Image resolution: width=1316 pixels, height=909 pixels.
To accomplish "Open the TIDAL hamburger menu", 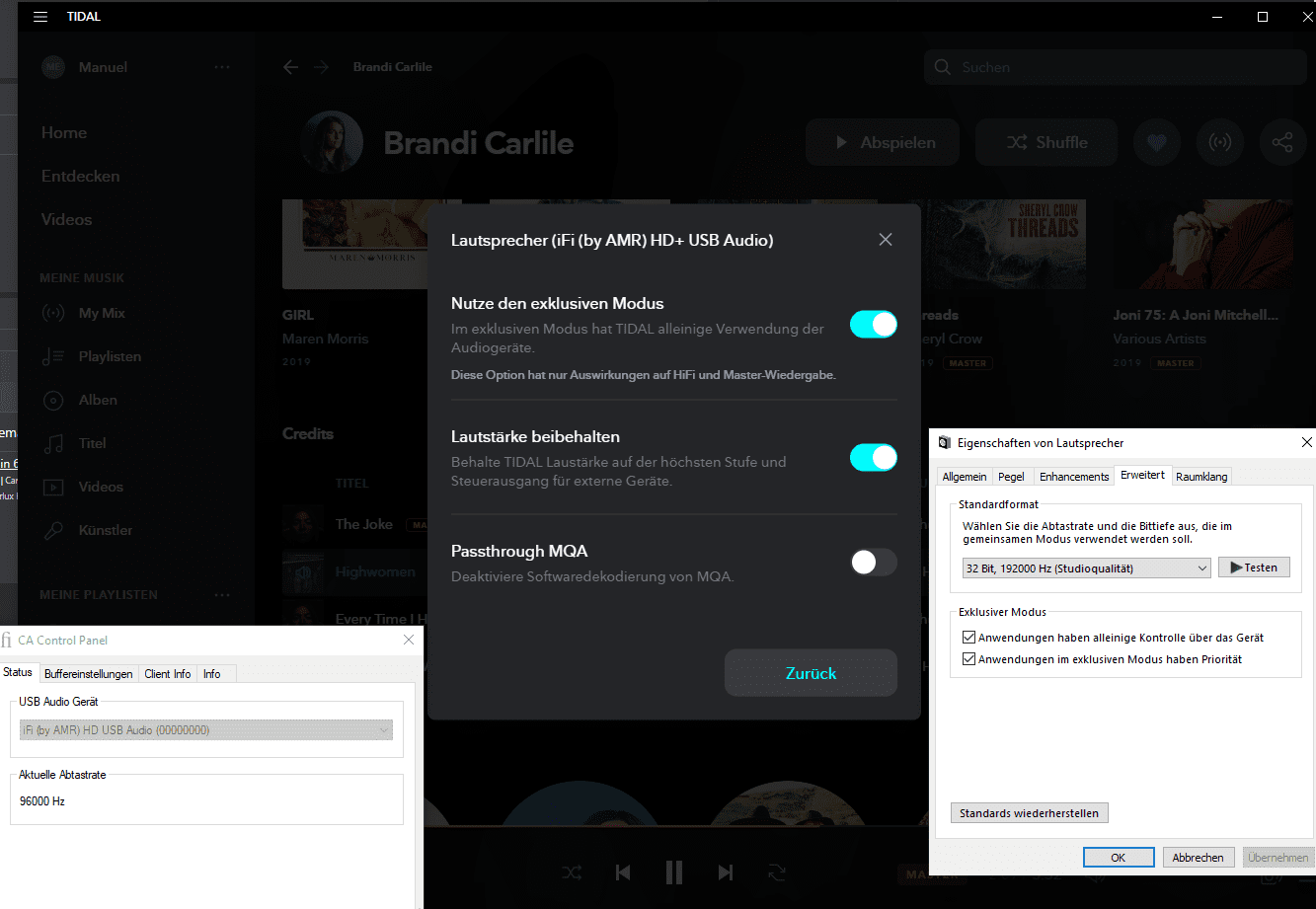I will [40, 17].
